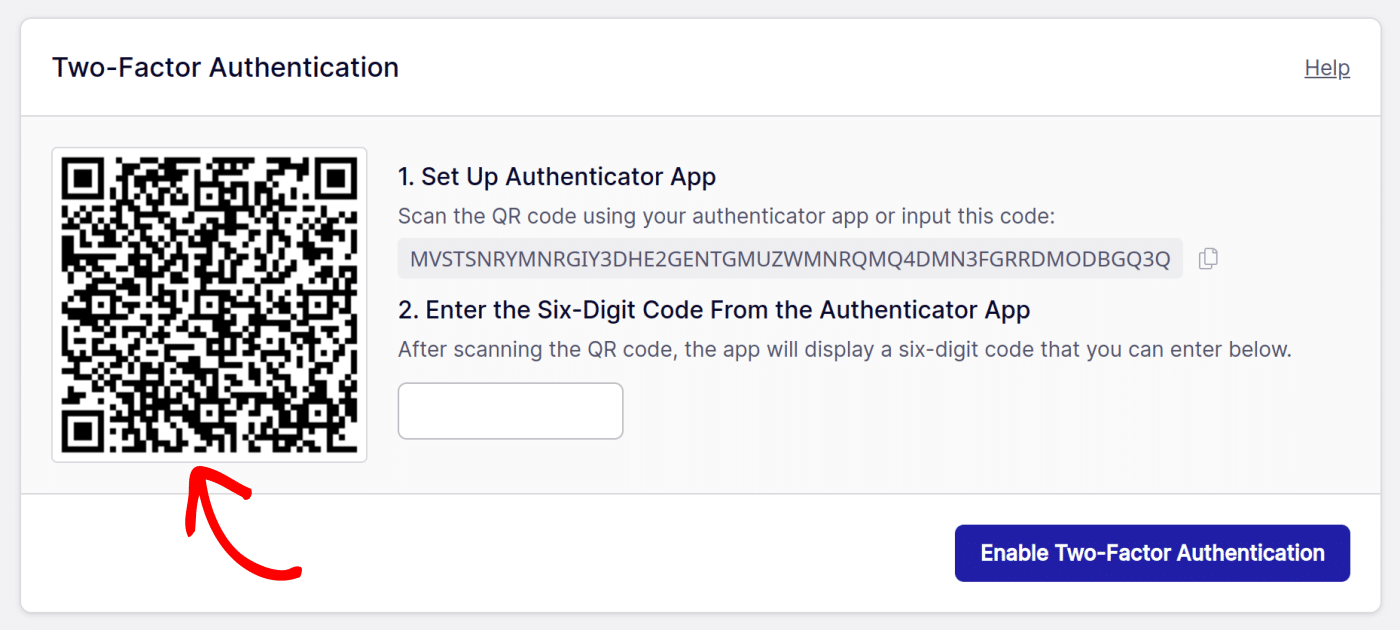Copy the authenticator secret key
This screenshot has height=630, width=1400.
pos(1208,259)
